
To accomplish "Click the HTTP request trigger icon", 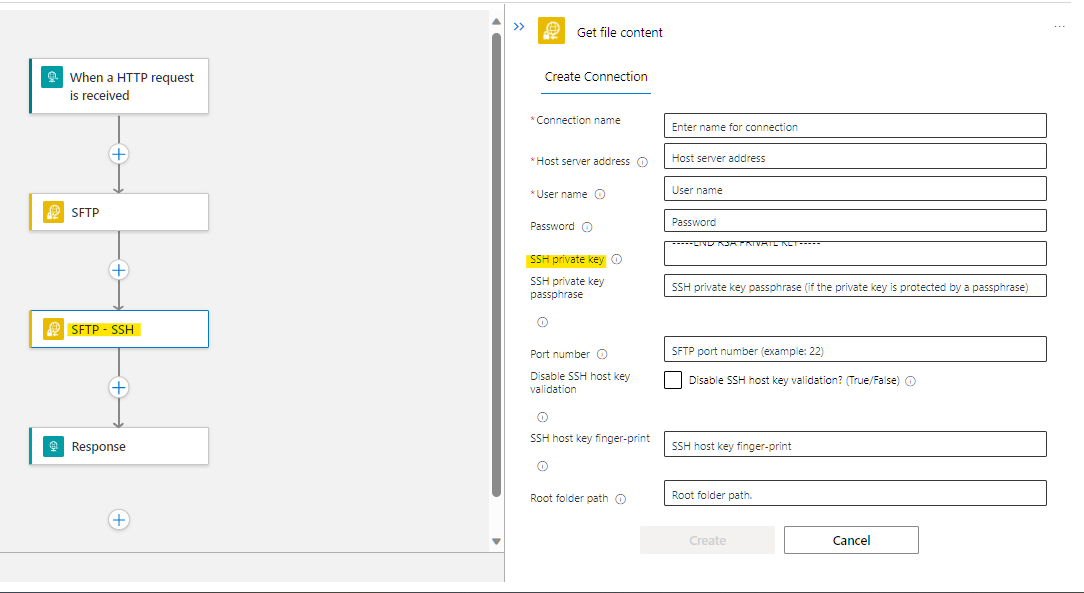I will (51, 76).
